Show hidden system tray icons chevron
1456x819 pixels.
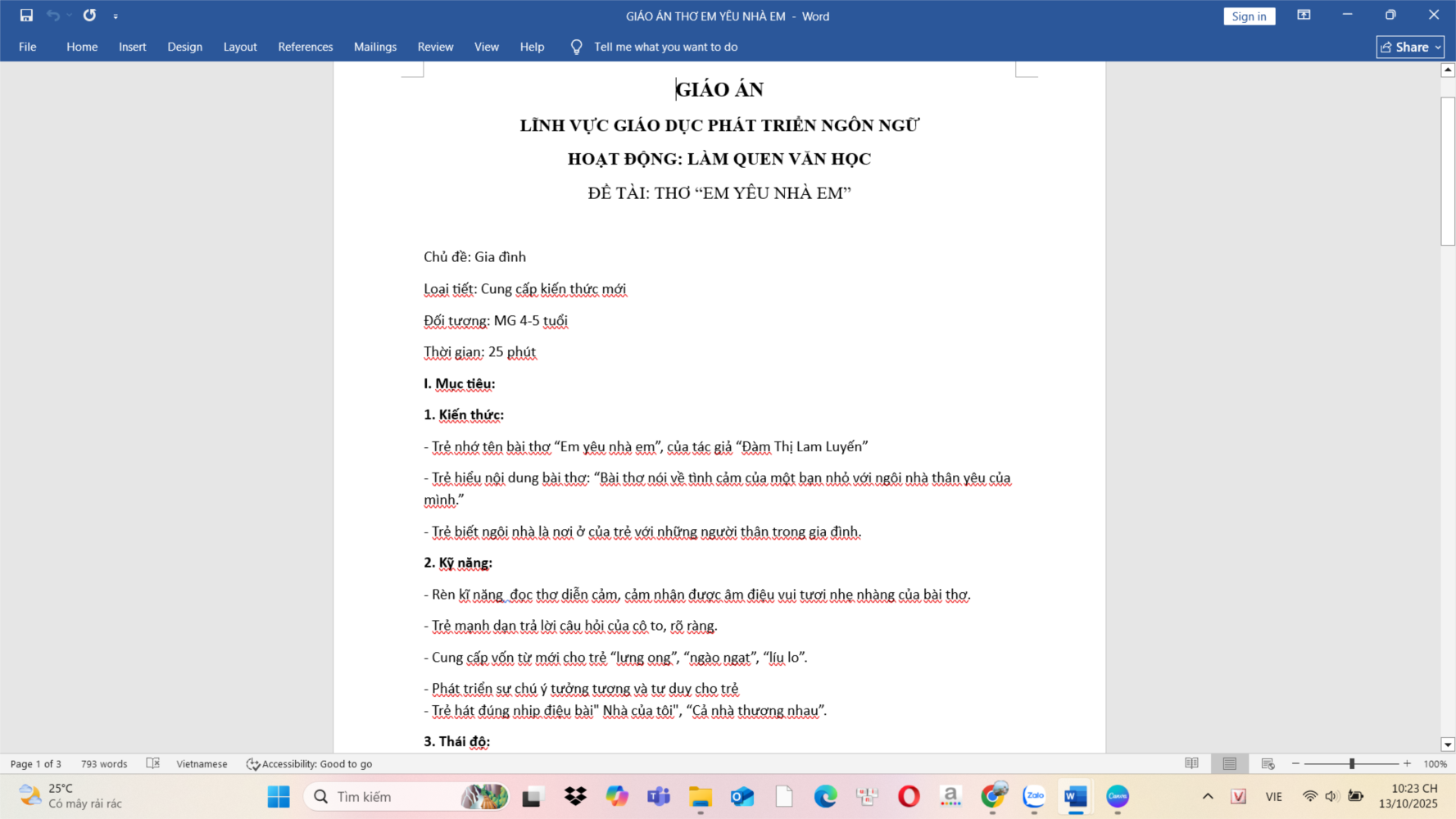(1207, 796)
